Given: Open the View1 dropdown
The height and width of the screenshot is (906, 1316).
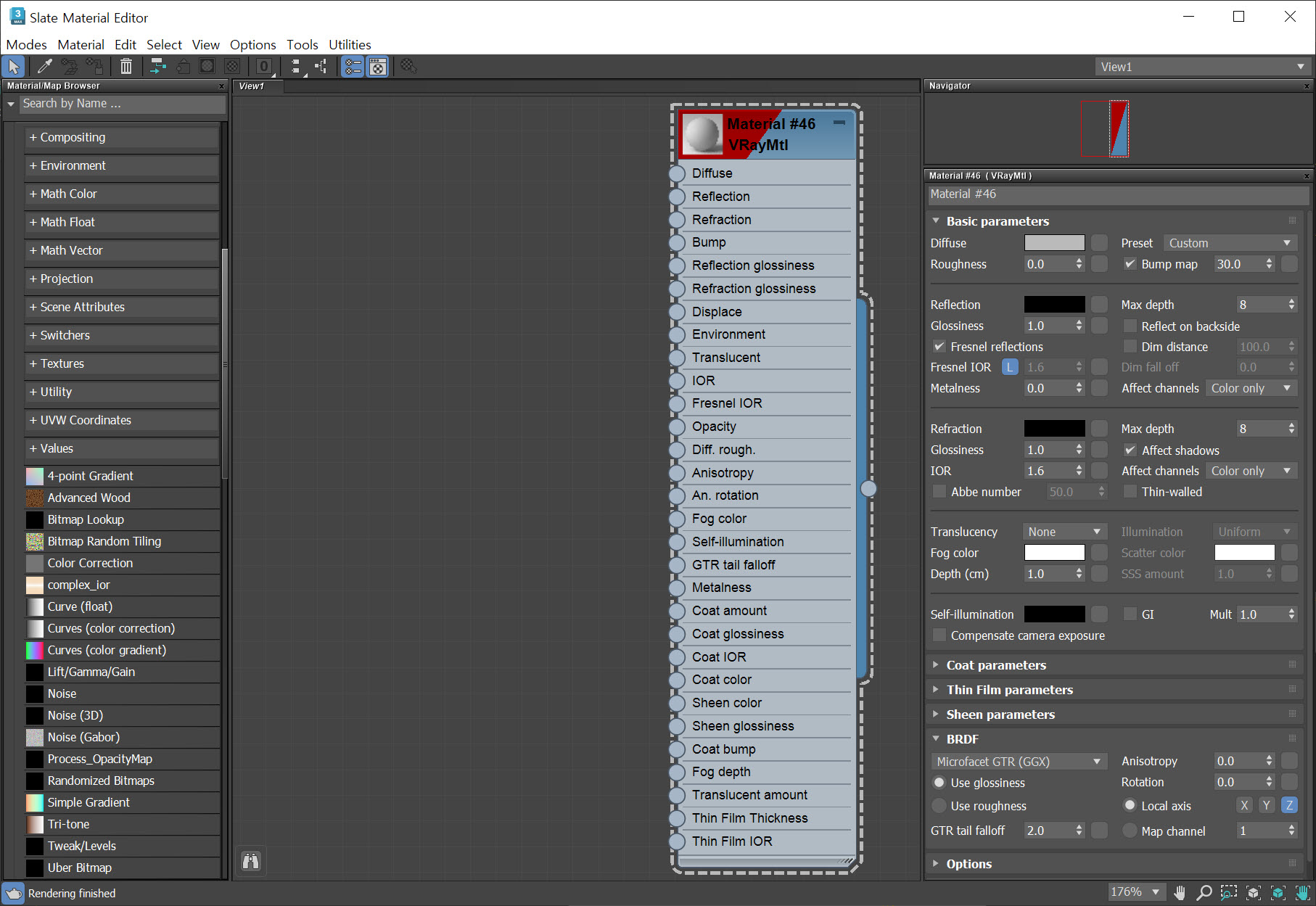Looking at the screenshot, I should tap(1203, 67).
